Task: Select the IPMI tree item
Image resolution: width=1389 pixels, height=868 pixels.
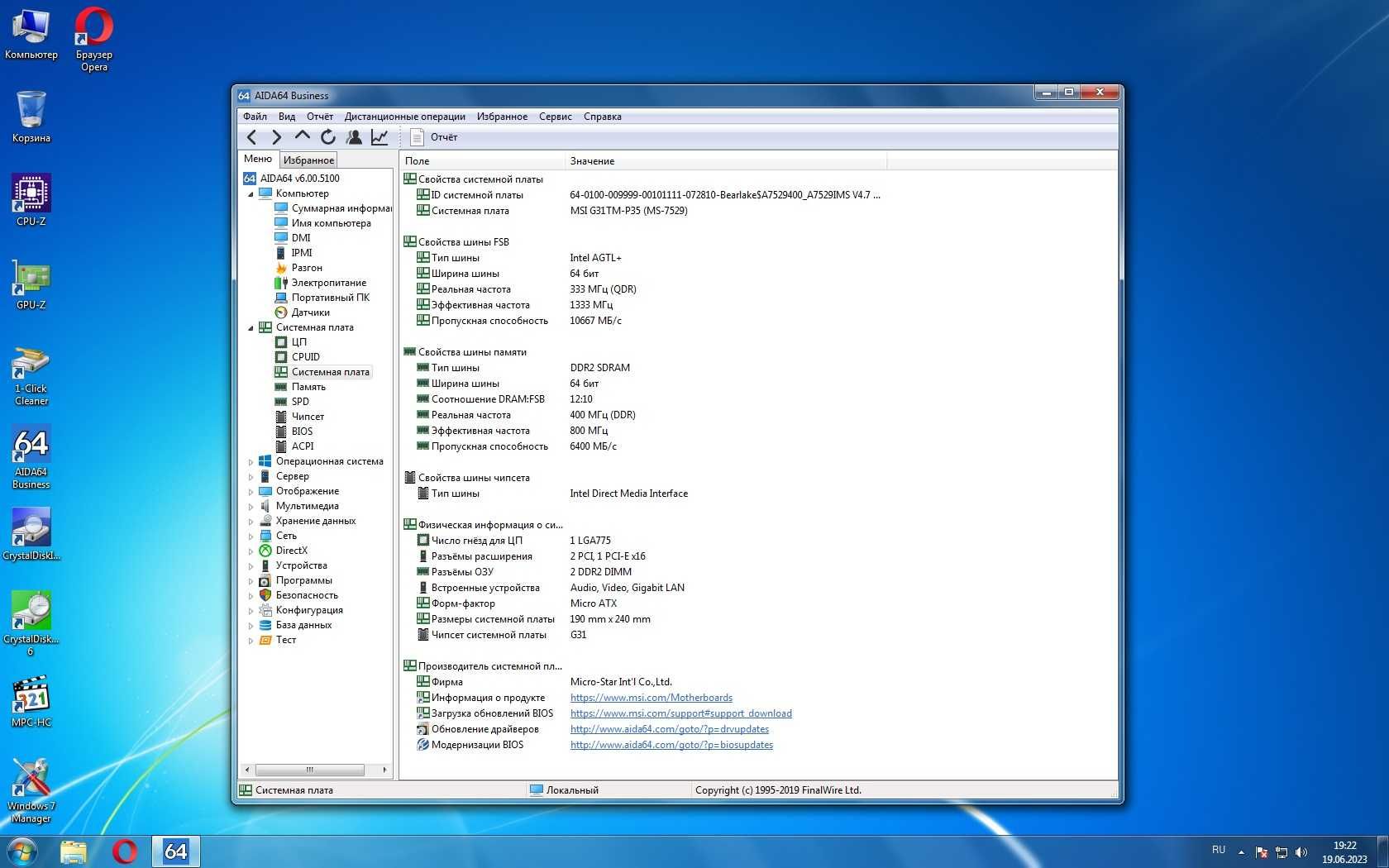Action: (x=302, y=253)
